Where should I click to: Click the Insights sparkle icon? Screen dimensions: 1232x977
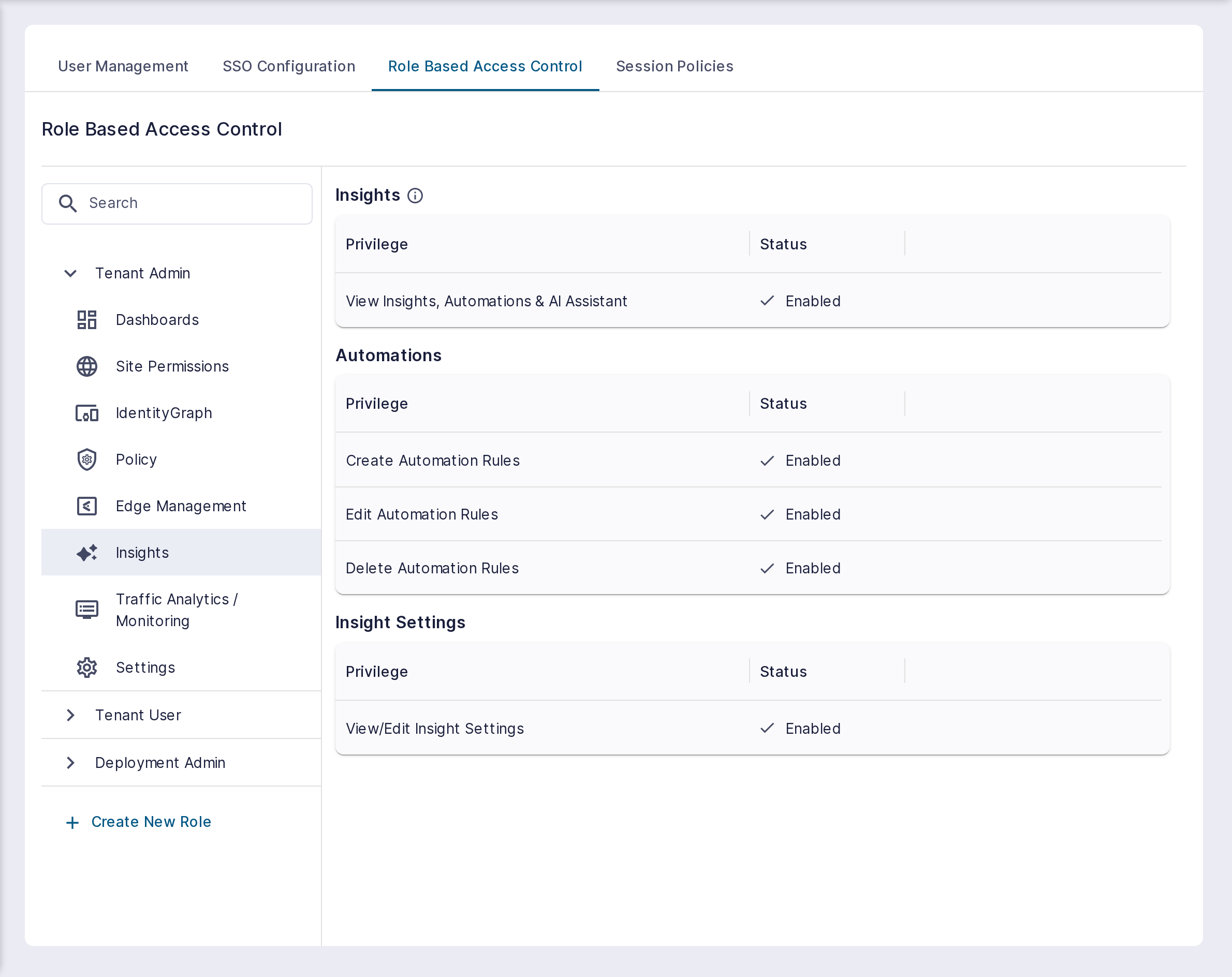(87, 553)
